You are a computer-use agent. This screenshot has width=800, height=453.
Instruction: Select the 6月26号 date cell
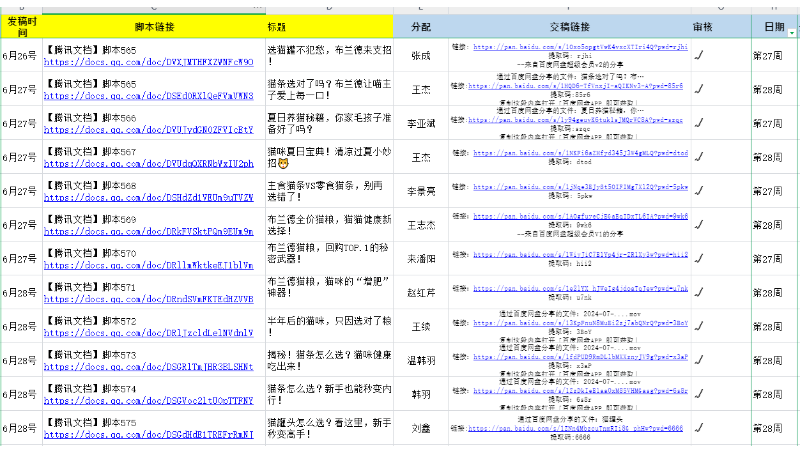point(21,56)
